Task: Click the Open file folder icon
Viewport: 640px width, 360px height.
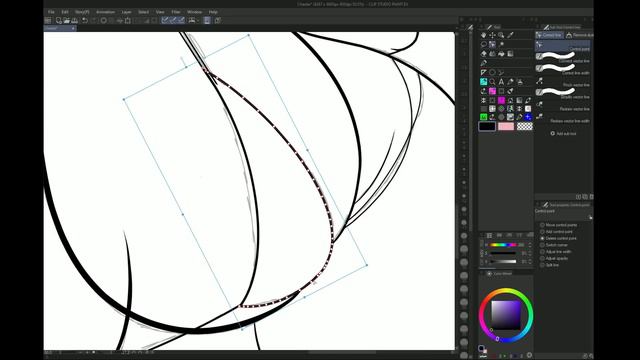Action: pos(67,20)
